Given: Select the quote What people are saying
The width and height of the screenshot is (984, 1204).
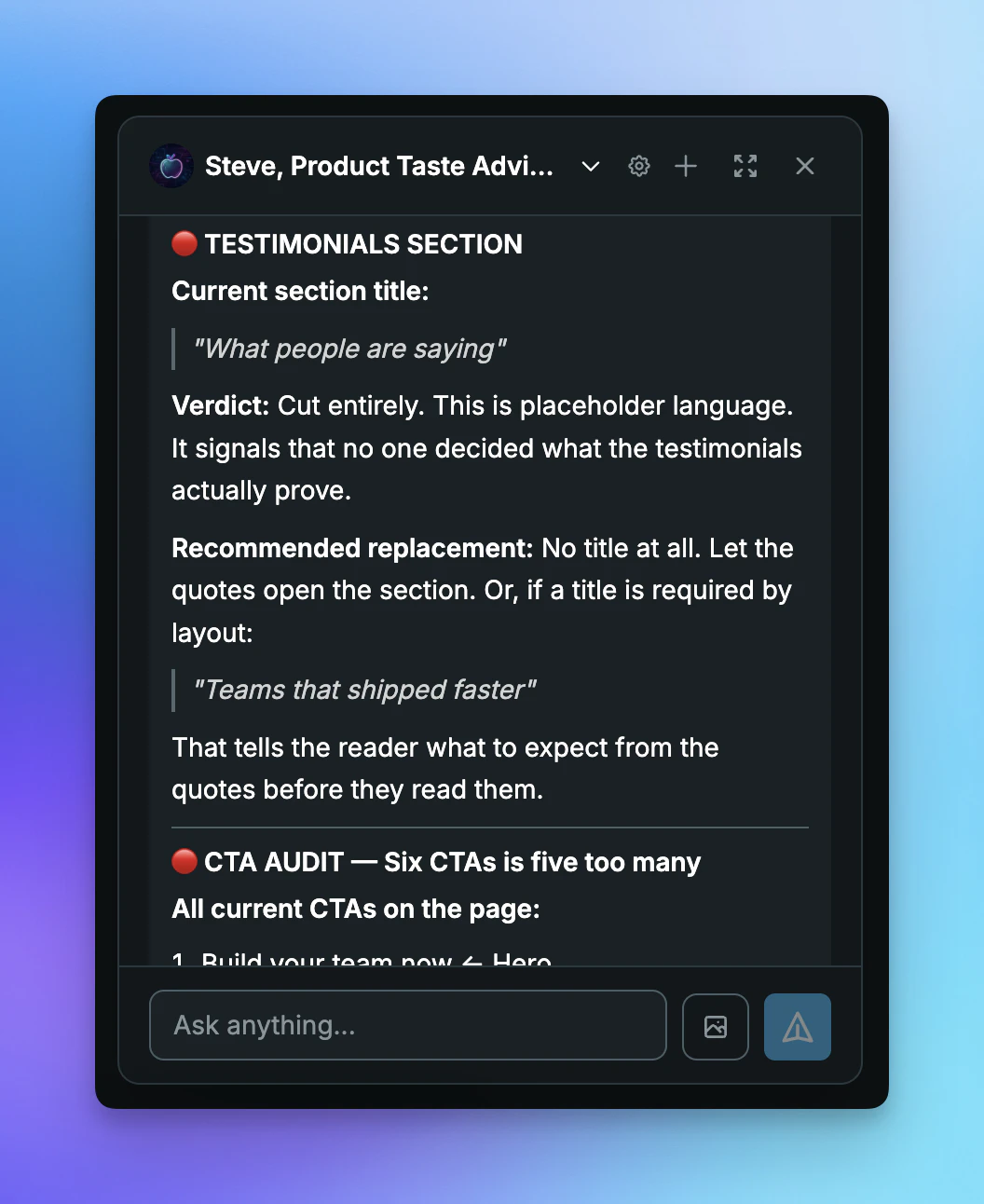Looking at the screenshot, I should point(349,348).
